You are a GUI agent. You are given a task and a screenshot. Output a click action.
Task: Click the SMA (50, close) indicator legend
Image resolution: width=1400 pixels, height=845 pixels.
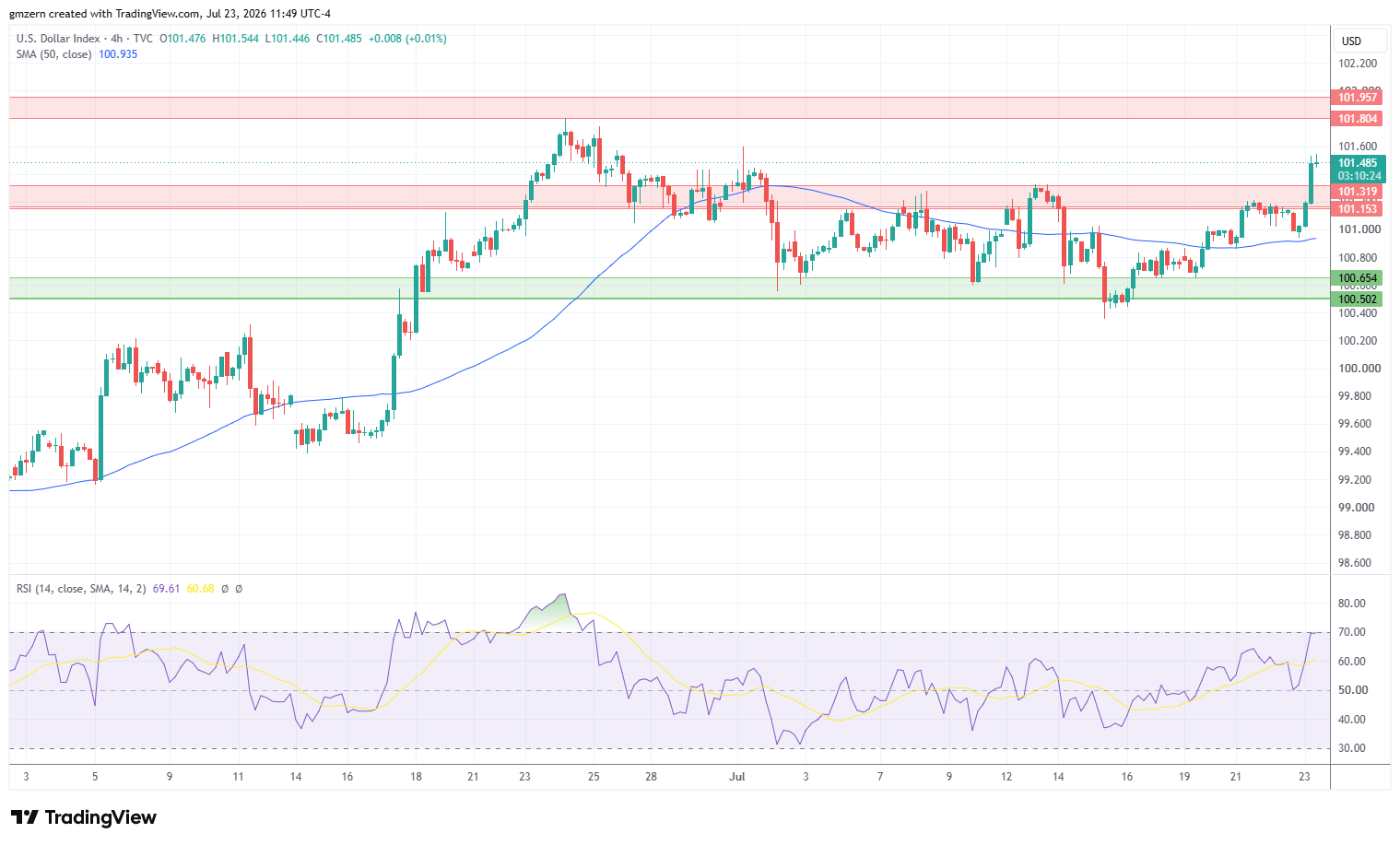tap(54, 54)
